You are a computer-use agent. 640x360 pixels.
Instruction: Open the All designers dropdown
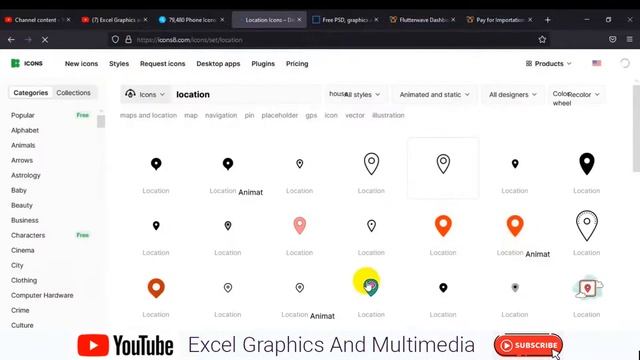pyautogui.click(x=513, y=95)
